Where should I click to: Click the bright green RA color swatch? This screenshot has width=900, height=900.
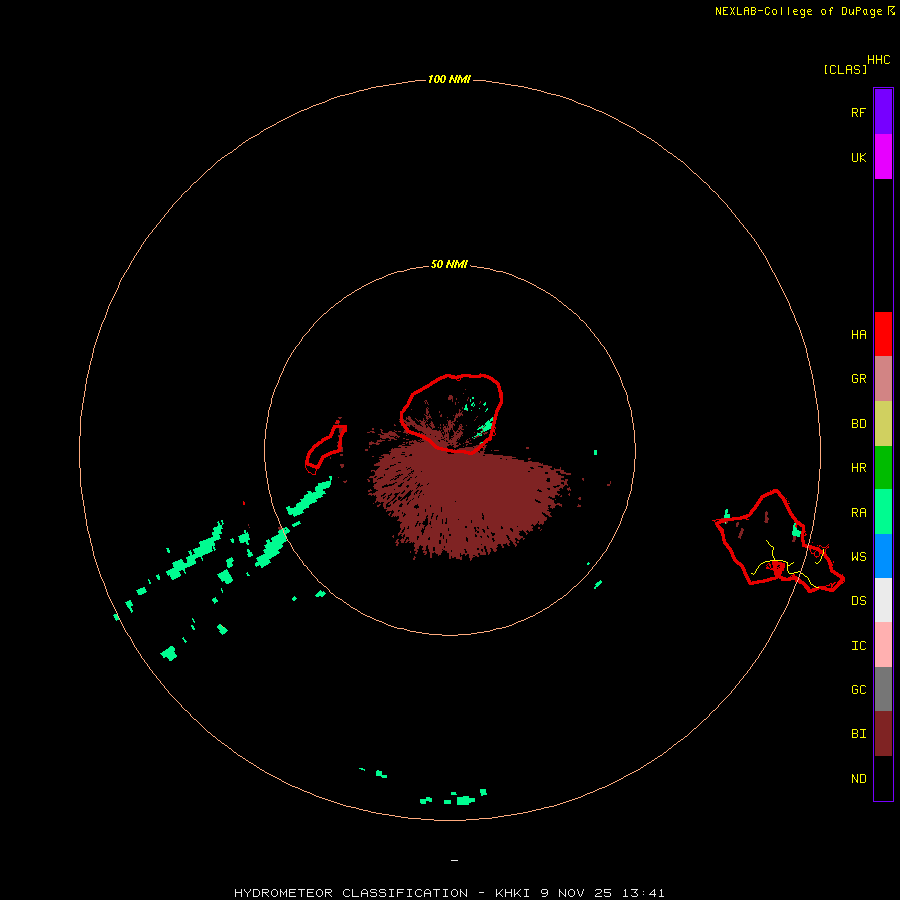point(883,512)
